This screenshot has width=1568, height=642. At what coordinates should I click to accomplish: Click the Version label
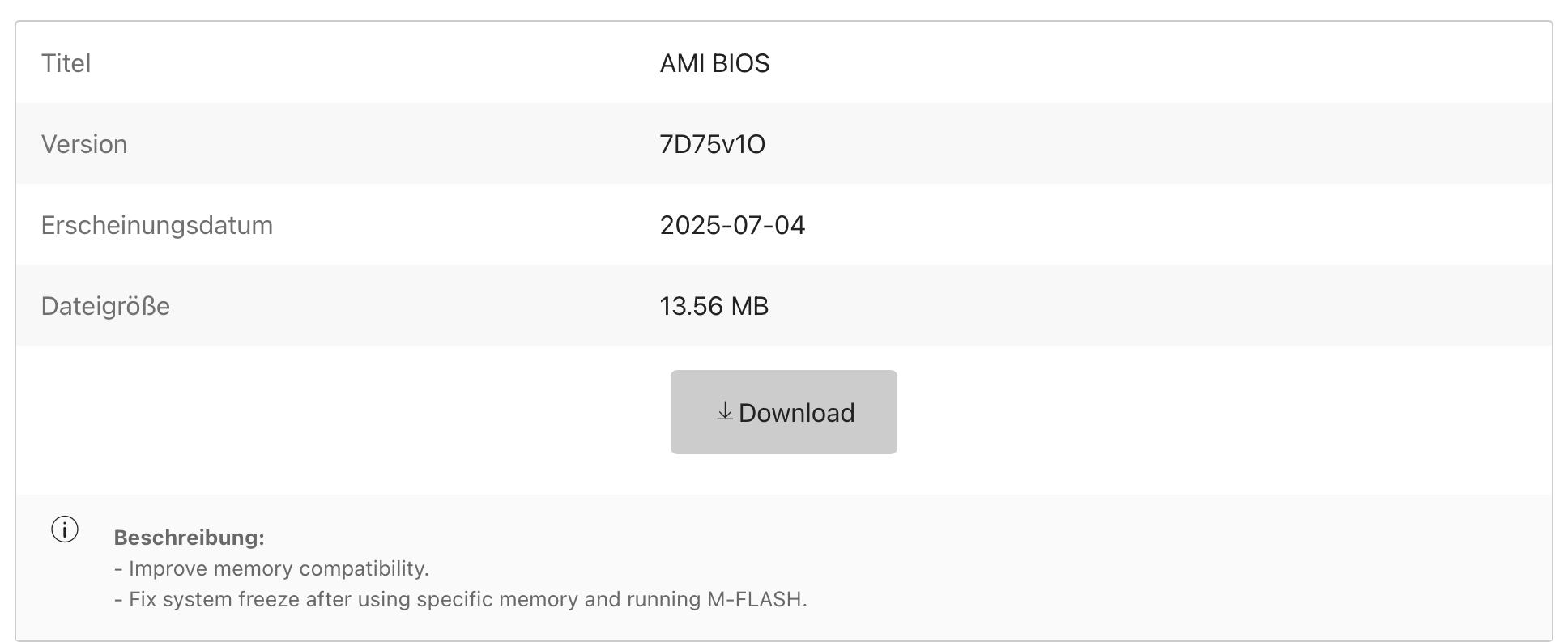(x=84, y=144)
